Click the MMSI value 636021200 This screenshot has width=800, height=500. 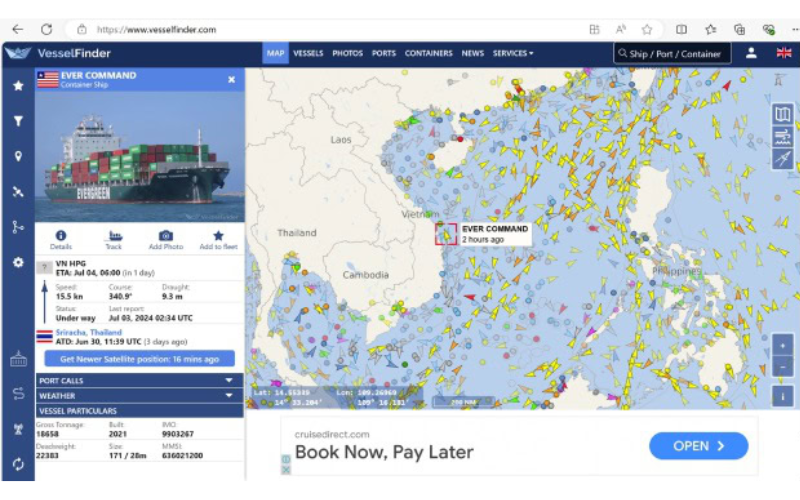point(182,455)
